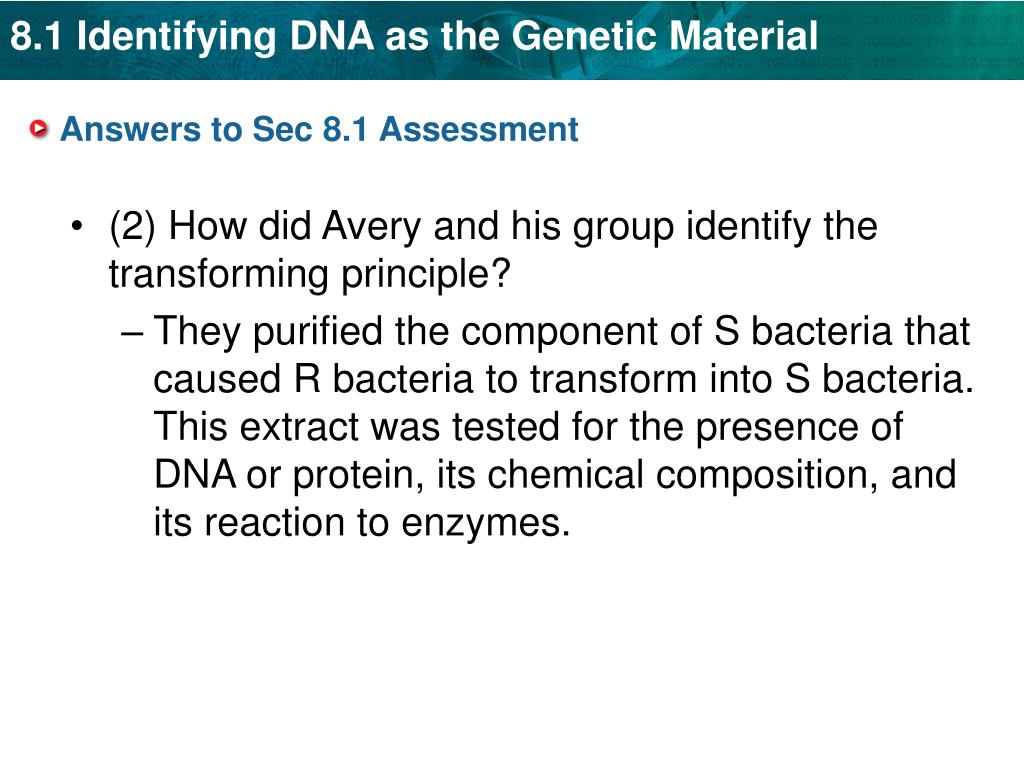Select the word 'DNA' in the answer
The width and height of the screenshot is (1024, 768).
tap(195, 474)
